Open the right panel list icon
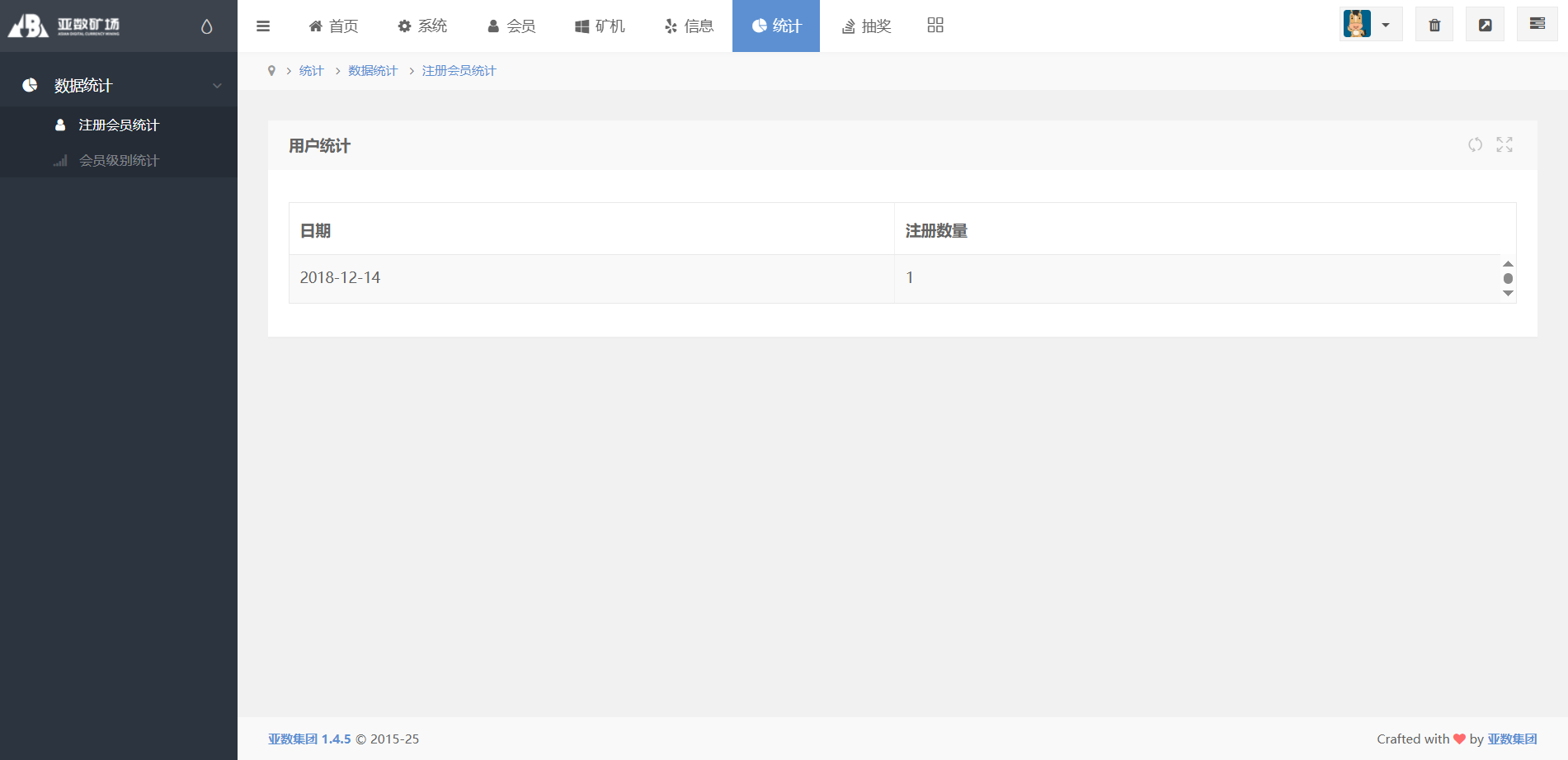This screenshot has height=760, width=1568. coord(1537,24)
